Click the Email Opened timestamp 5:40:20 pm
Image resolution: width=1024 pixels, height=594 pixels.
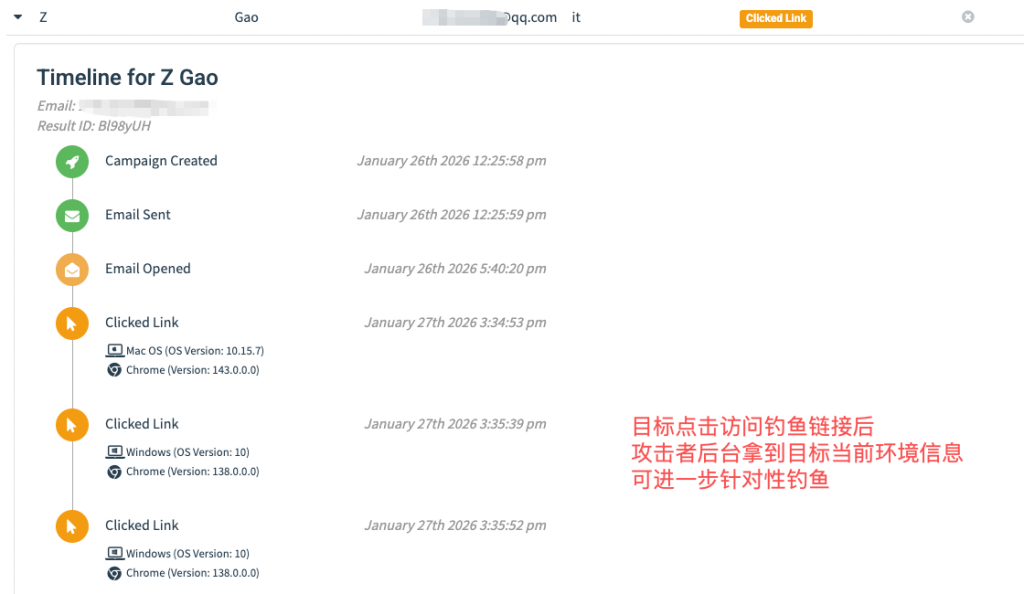(x=455, y=269)
